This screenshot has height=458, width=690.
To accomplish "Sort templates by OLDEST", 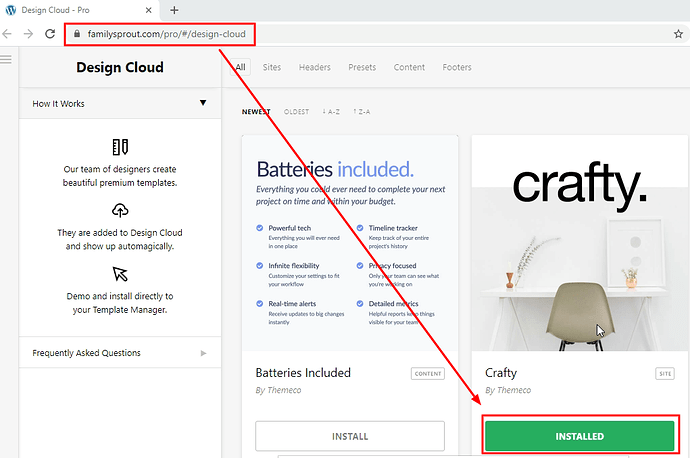I will pyautogui.click(x=296, y=112).
